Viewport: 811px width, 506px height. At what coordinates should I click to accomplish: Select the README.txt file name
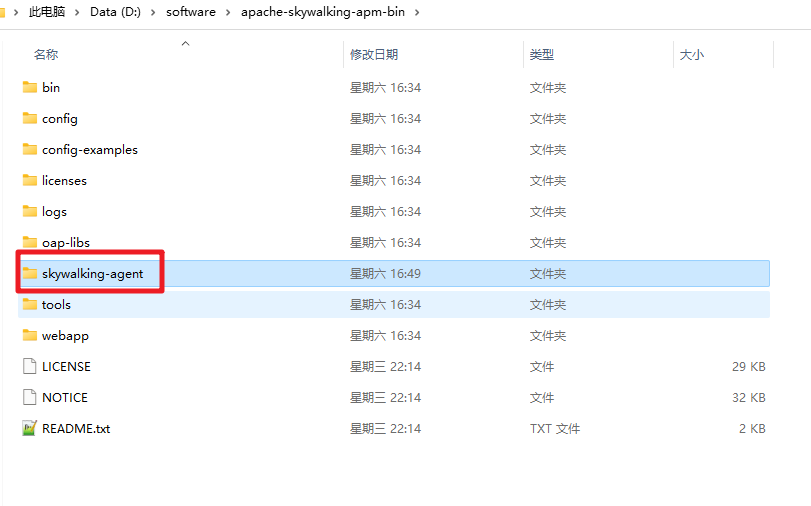click(76, 429)
